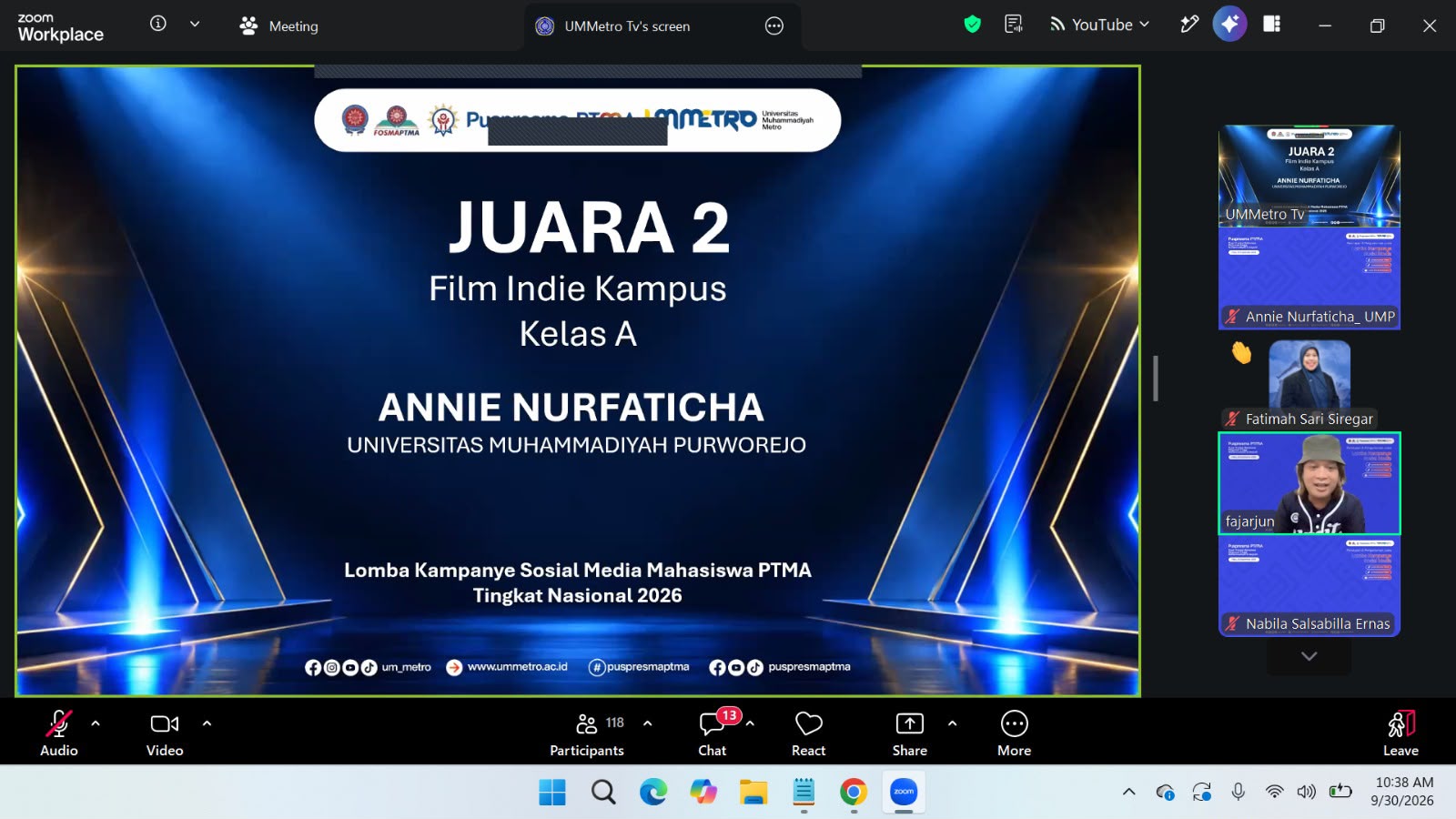Toggle the Video camera button
This screenshot has width=1456, height=819.
tap(165, 733)
